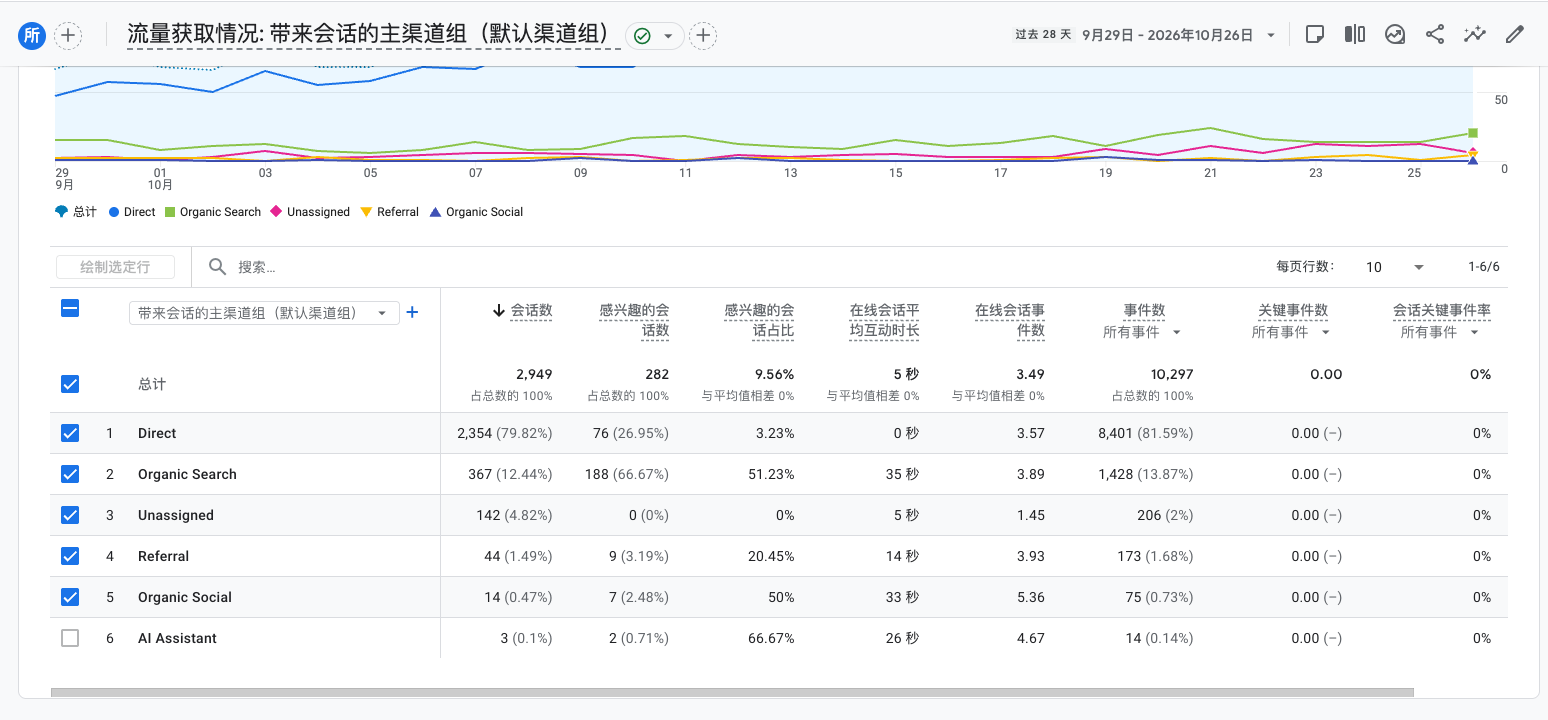Image resolution: width=1548 pixels, height=720 pixels.
Task: Toggle Direct legend item
Action: 132,212
